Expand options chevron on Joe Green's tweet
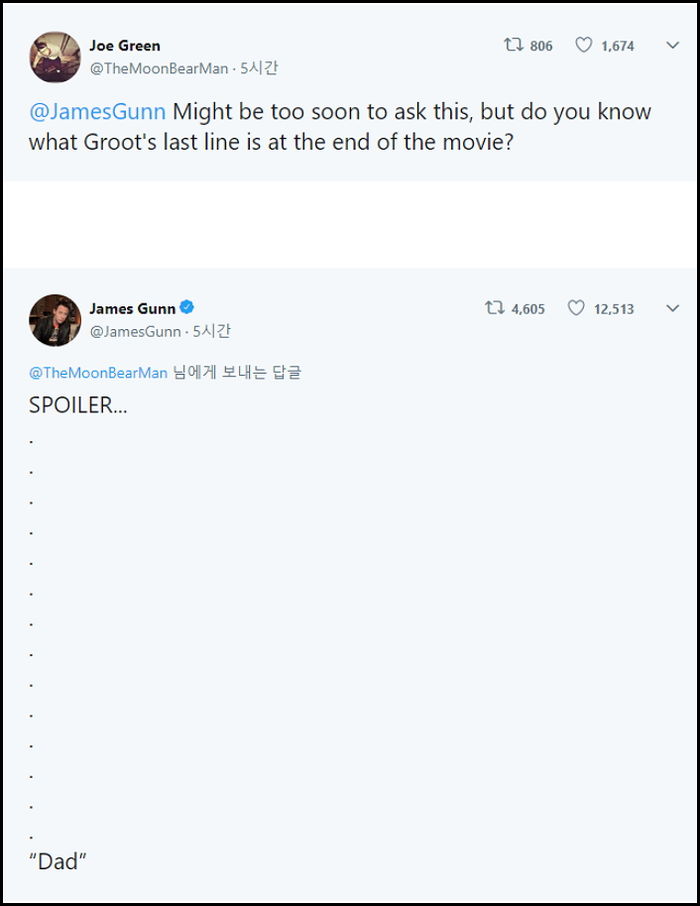The image size is (700, 906). pos(672,46)
